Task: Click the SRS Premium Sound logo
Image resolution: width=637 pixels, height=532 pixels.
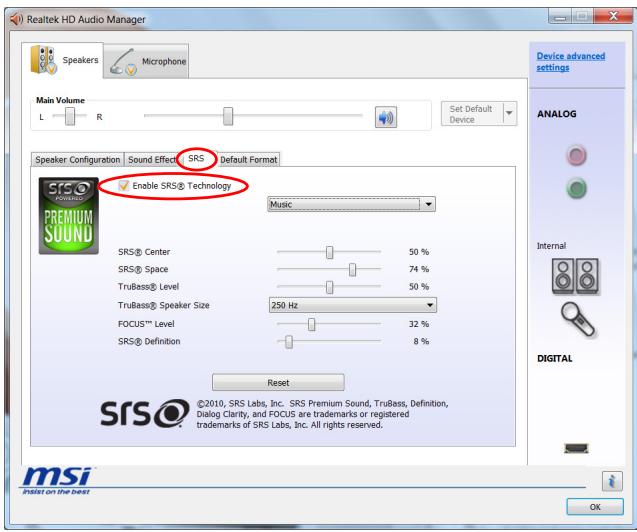Action: point(69,216)
